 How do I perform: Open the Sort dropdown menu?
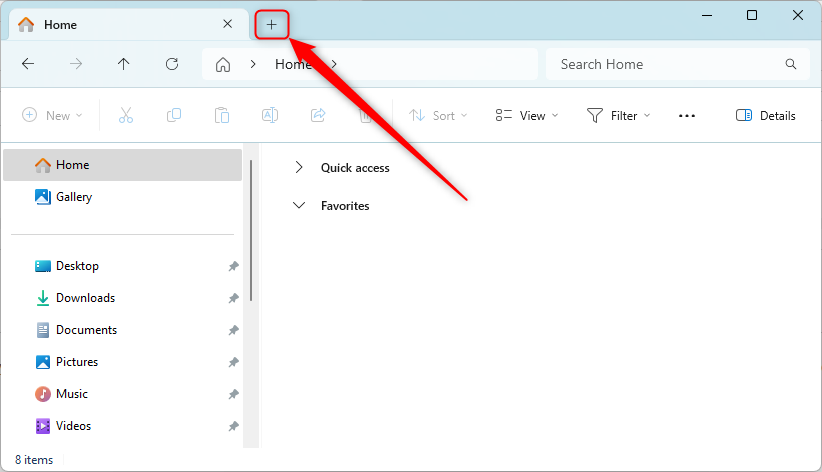coord(438,115)
